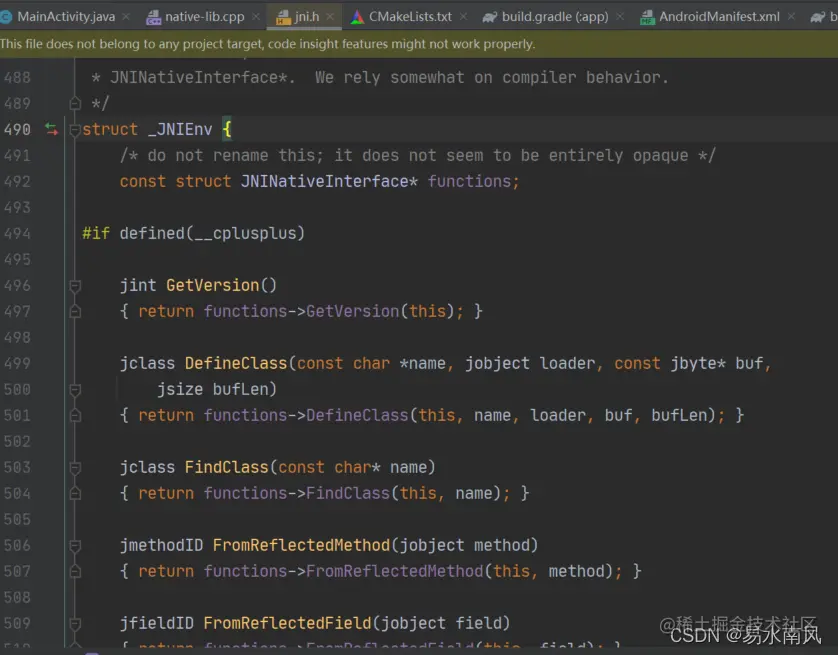Switch to the MainActivity.java tab
838x655 pixels.
pyautogui.click(x=66, y=17)
